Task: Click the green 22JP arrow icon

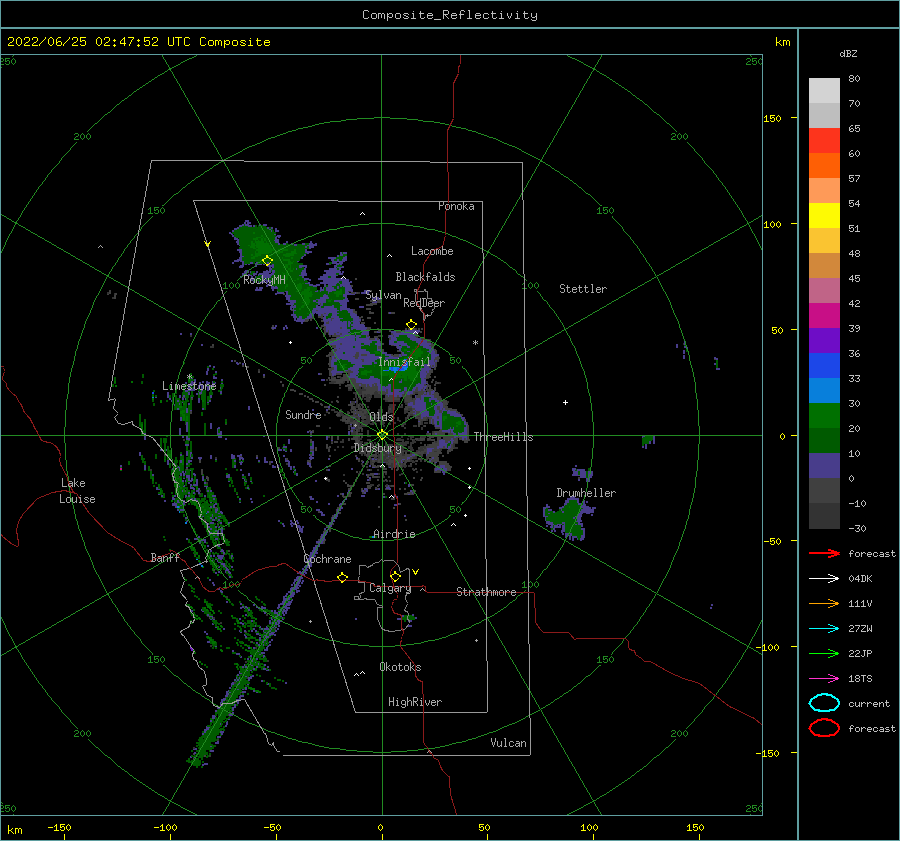Action: point(824,653)
